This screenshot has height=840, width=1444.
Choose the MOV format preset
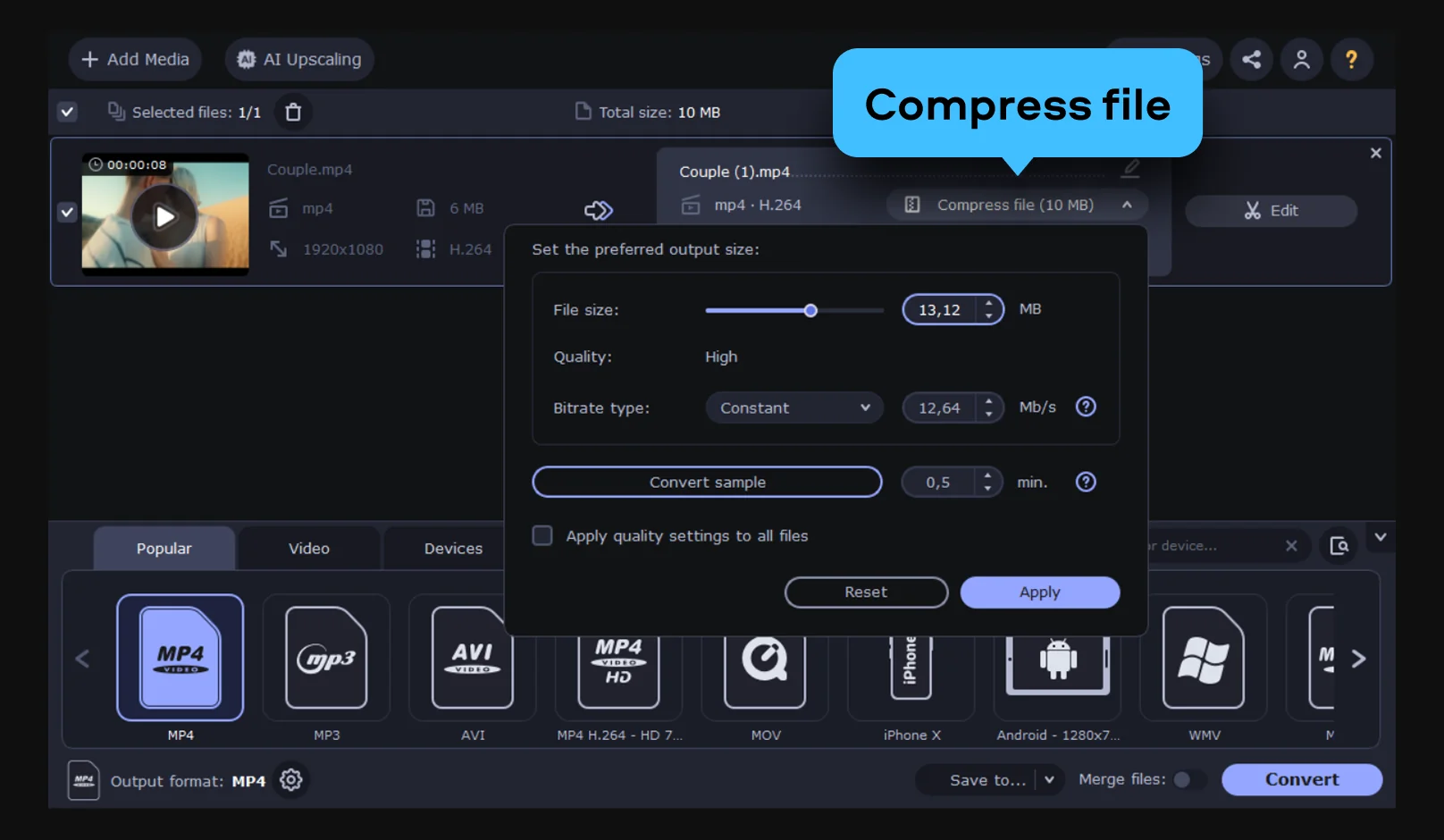coord(765,670)
